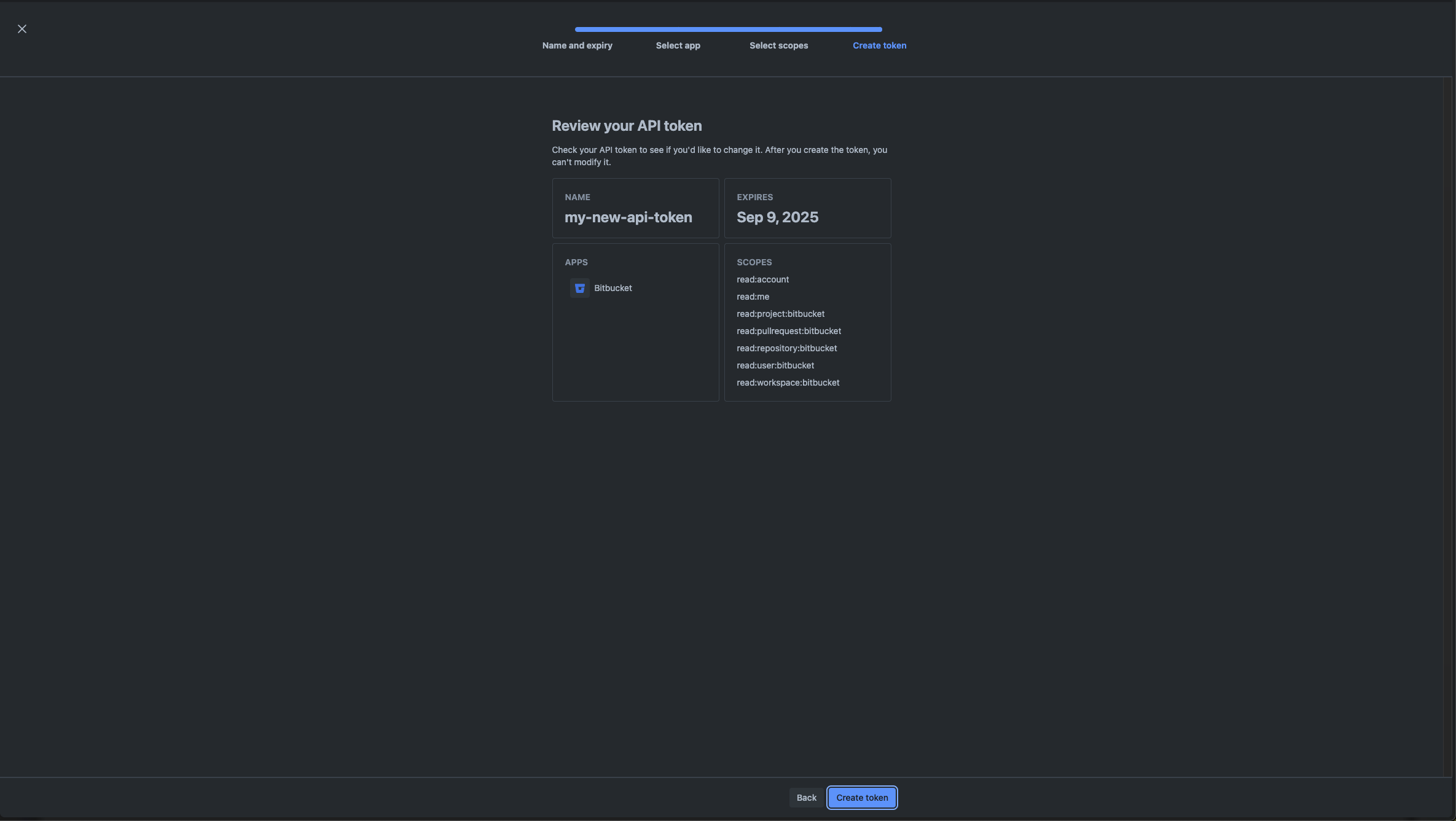This screenshot has height=821, width=1456.
Task: Click the read:workspace:bitbucket scope
Action: coord(788,383)
